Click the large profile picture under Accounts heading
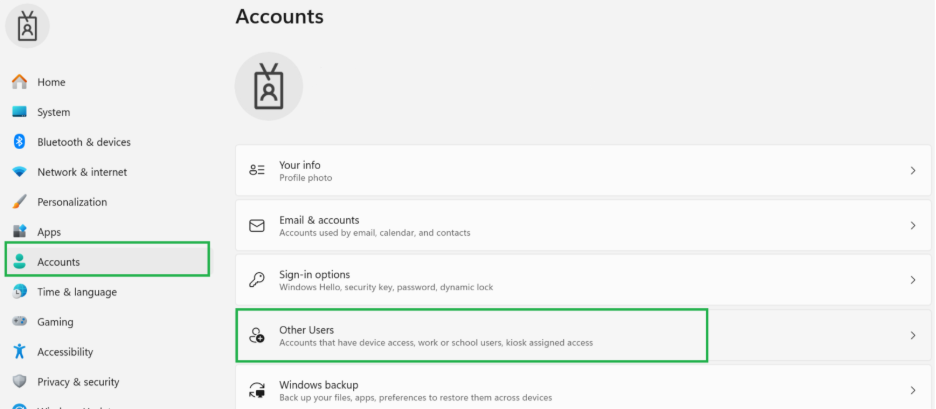This screenshot has width=936, height=409. 269,87
